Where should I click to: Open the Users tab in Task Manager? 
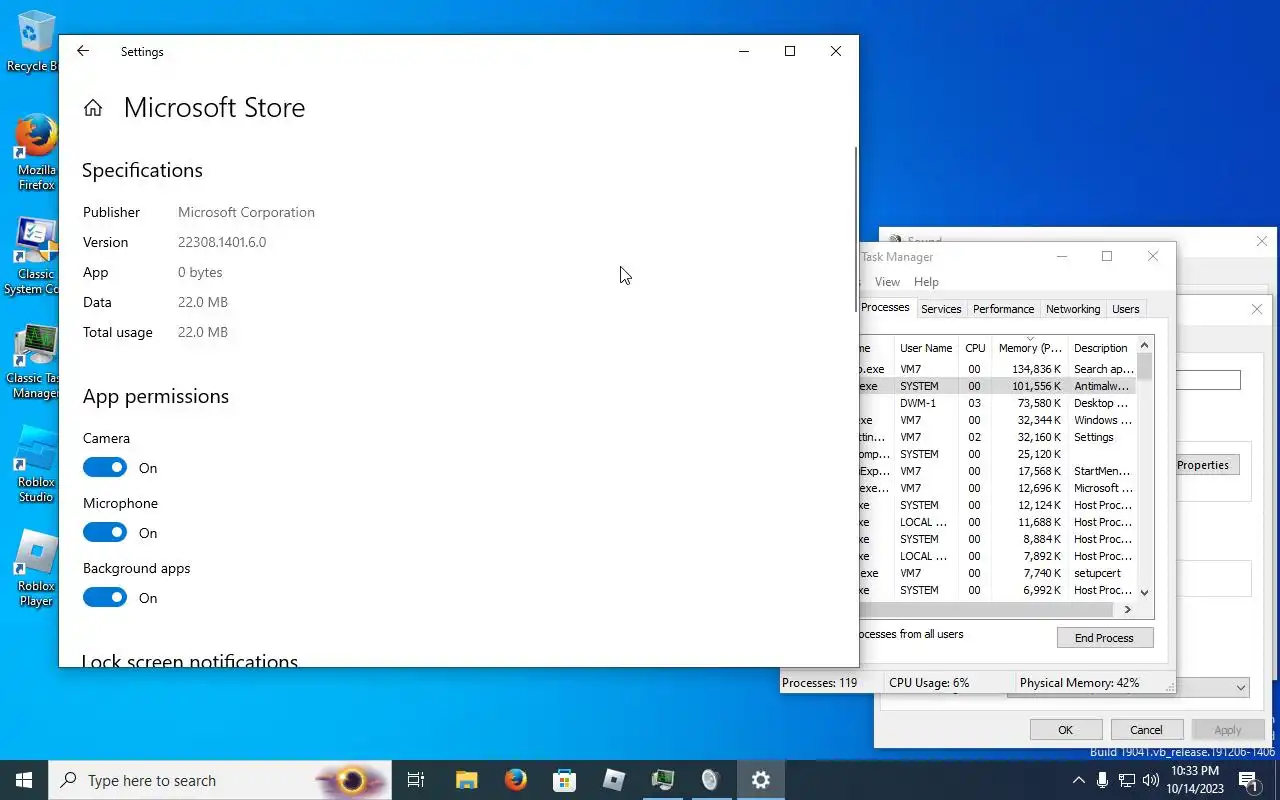[1126, 309]
